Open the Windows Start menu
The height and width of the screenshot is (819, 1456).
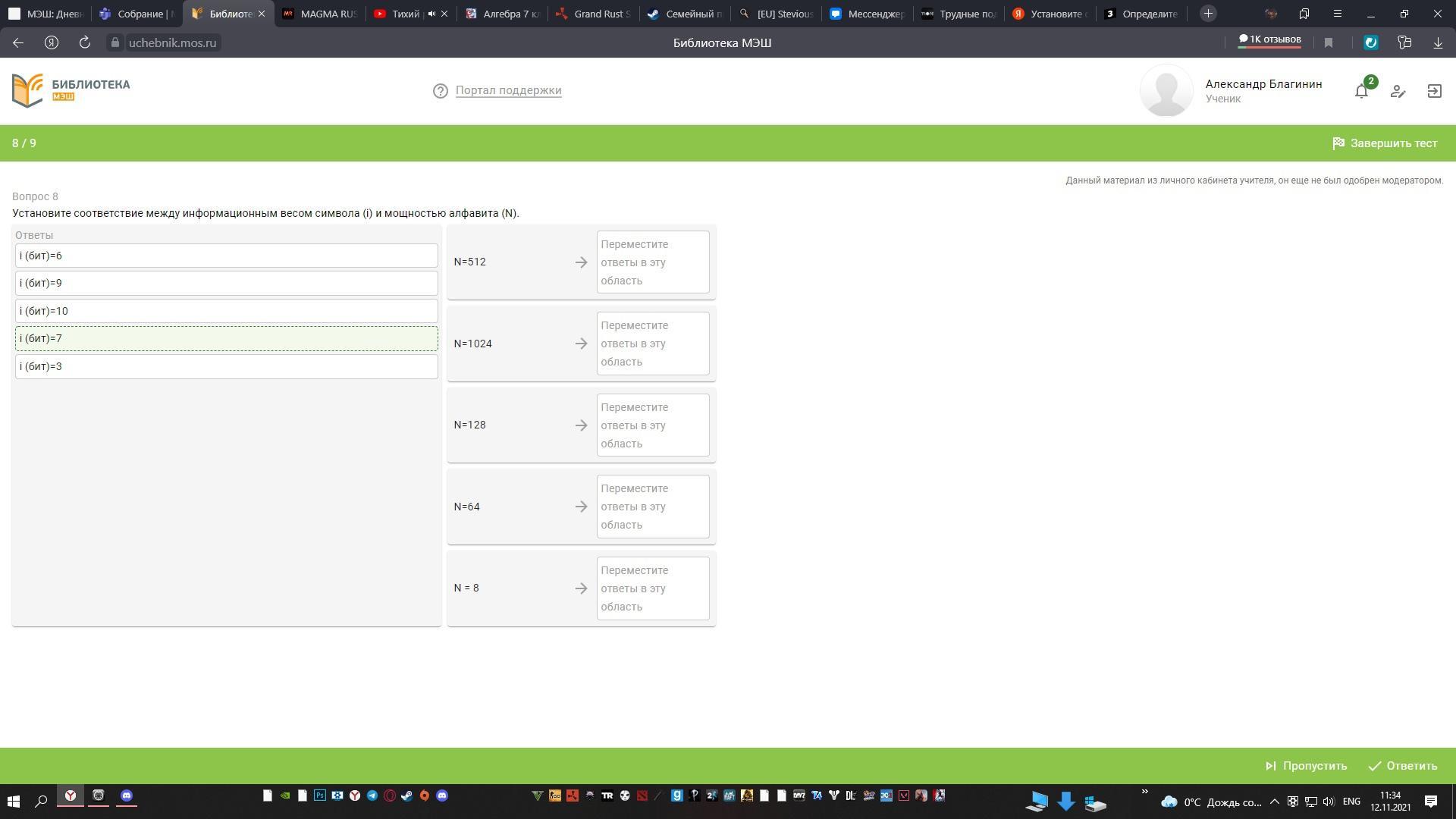pyautogui.click(x=13, y=801)
